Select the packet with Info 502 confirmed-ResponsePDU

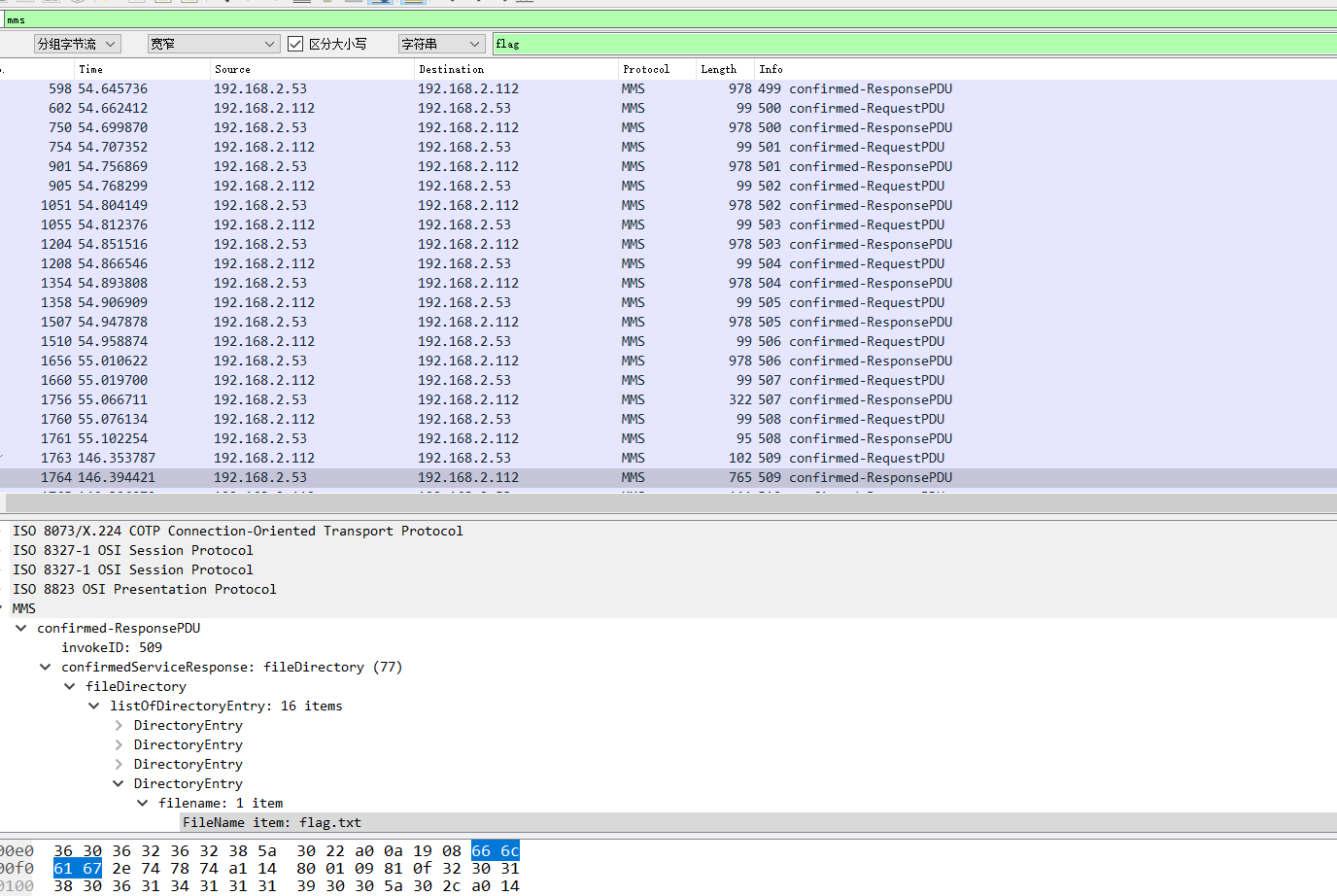[x=668, y=205]
